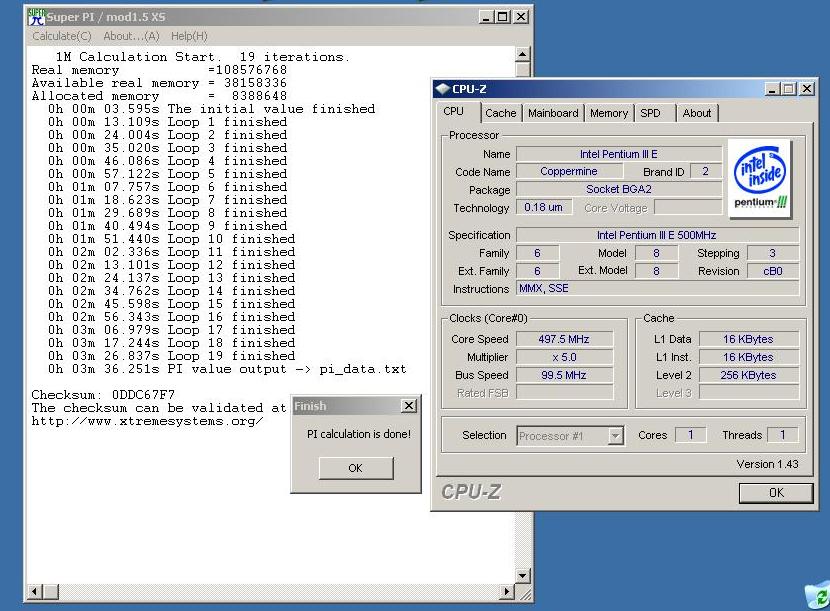Click the L1 Data value 16 KBytes
Screen dimensions: 830x611
coord(748,339)
